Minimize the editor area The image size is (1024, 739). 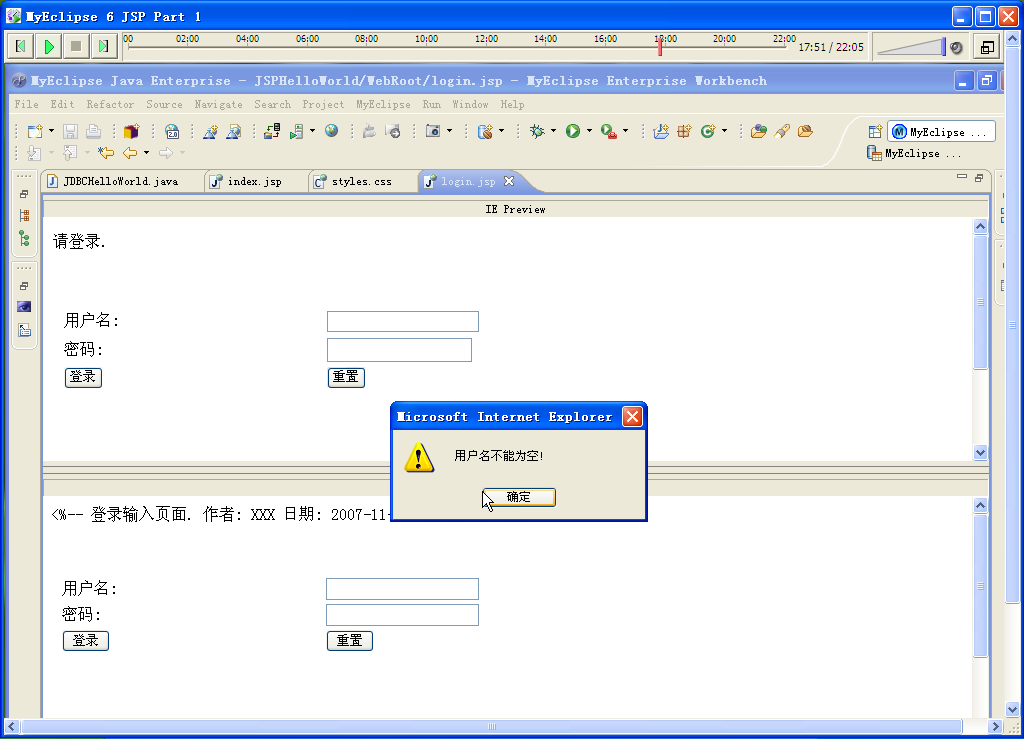961,176
